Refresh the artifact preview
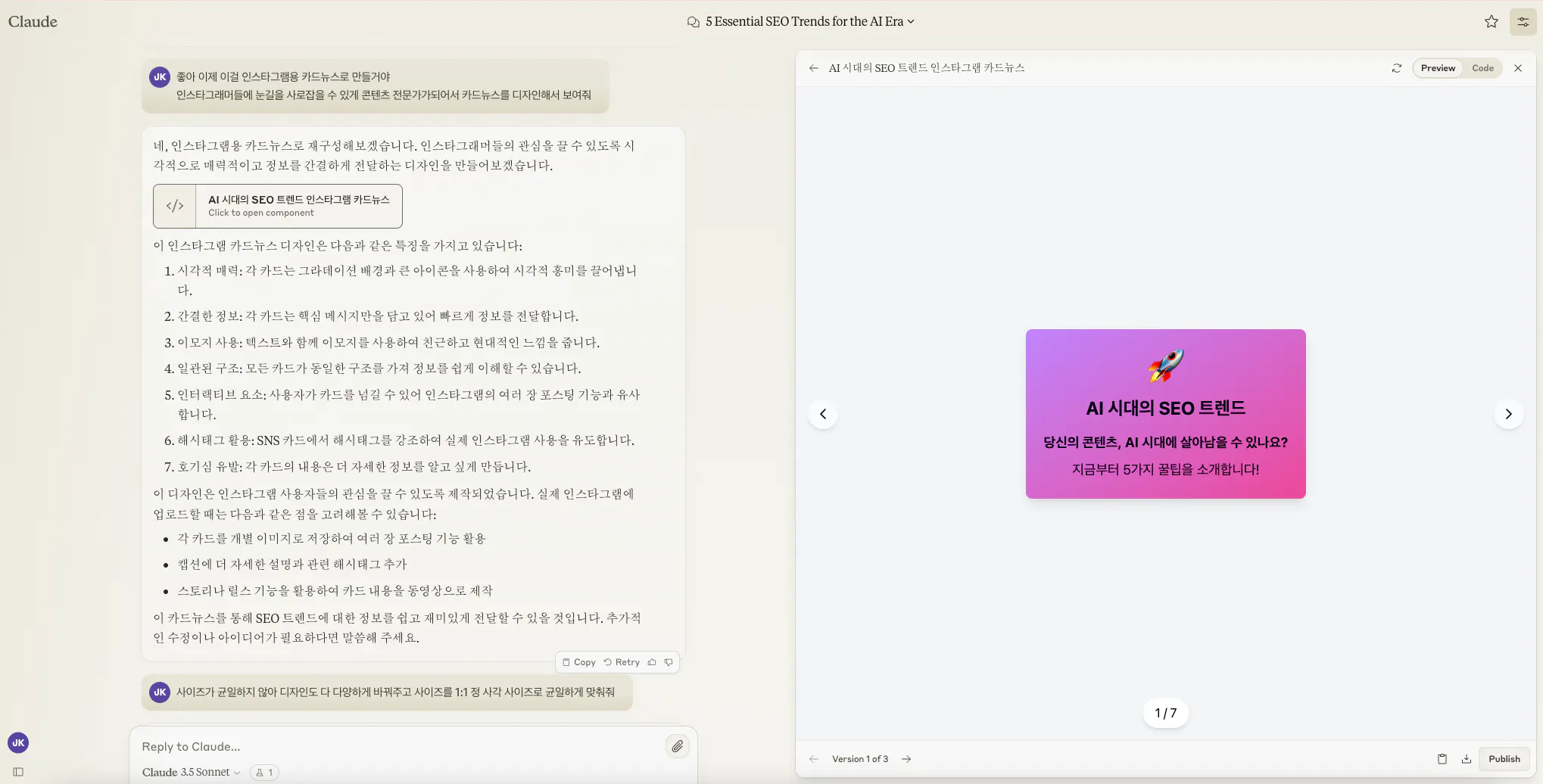This screenshot has height=784, width=1543. pyautogui.click(x=1396, y=68)
